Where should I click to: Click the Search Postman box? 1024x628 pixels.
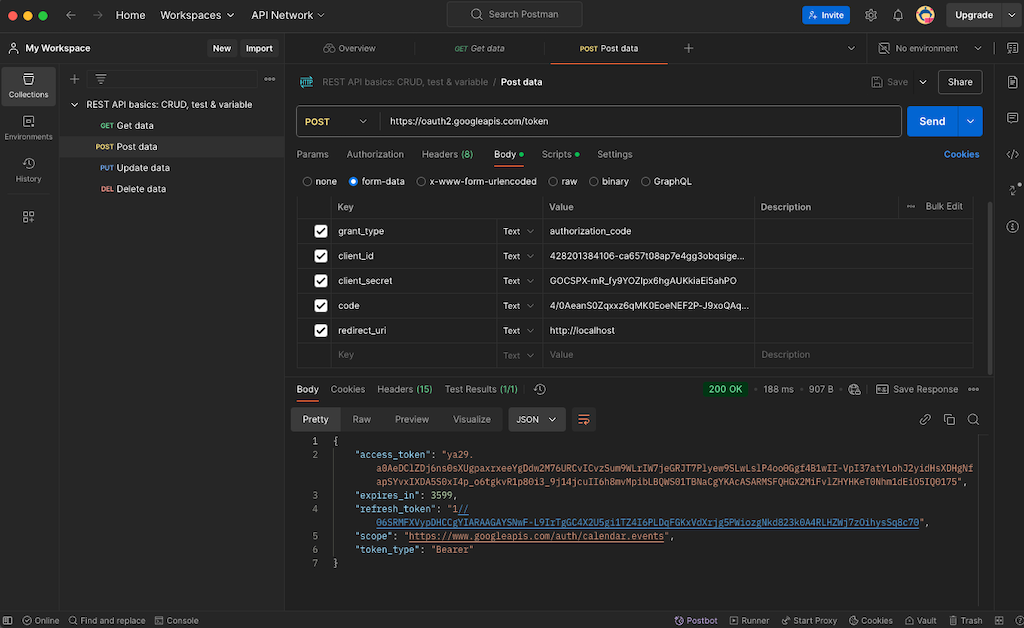pos(515,14)
